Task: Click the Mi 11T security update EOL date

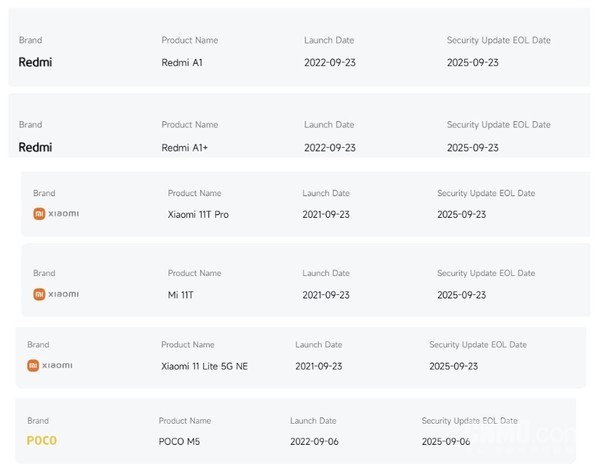Action: click(462, 295)
